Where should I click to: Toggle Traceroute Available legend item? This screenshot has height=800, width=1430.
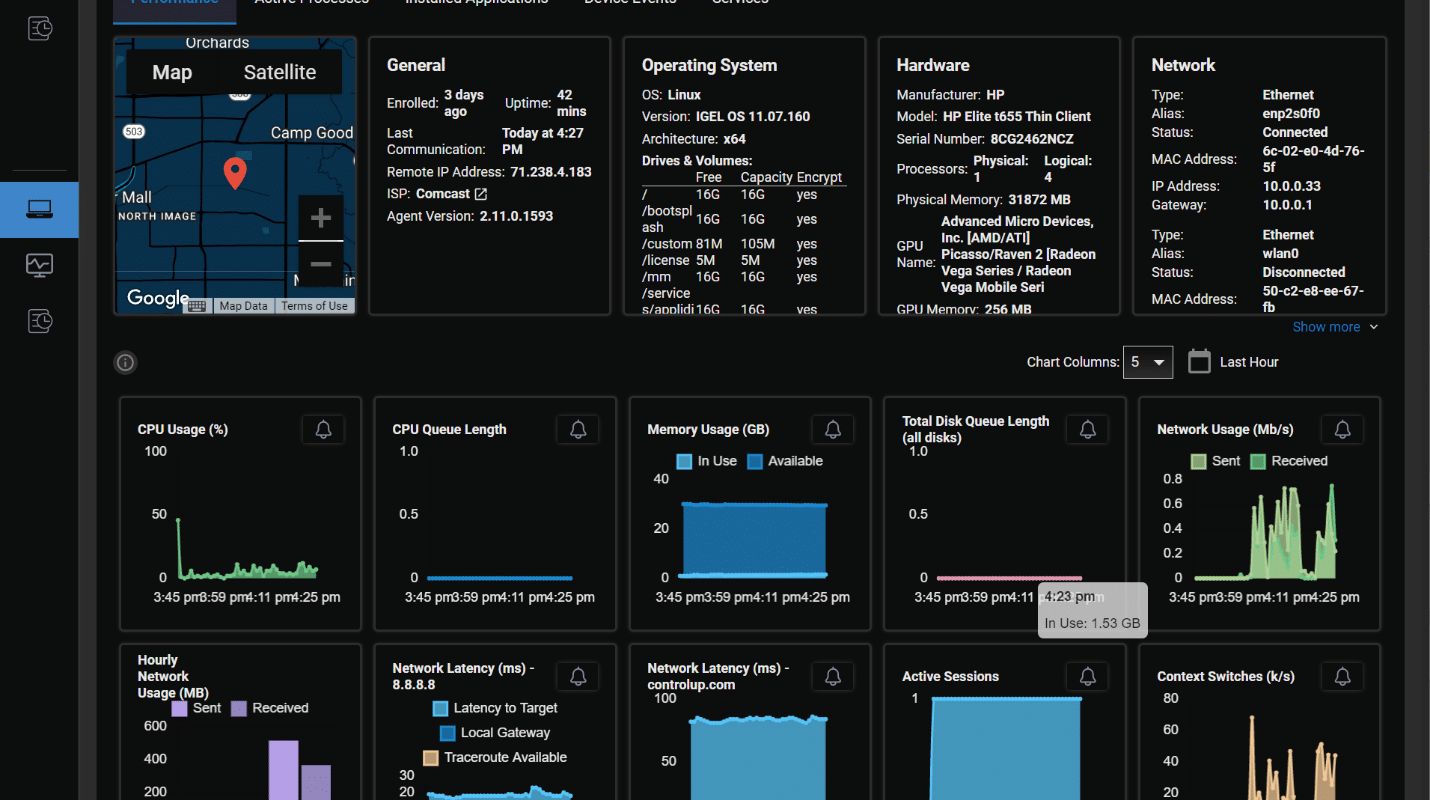(495, 757)
